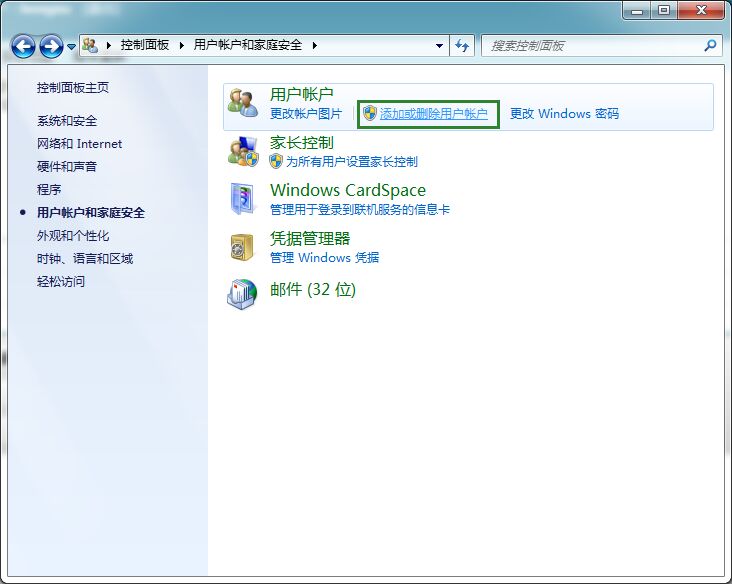Select 用户帐户和家庭安全 breadcrumb segment
Image resolution: width=732 pixels, height=584 pixels.
tap(247, 45)
